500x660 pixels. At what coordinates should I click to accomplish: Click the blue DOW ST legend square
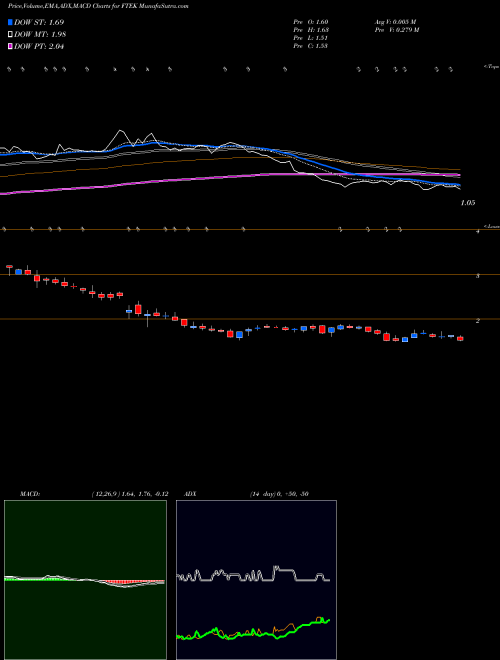10,22
